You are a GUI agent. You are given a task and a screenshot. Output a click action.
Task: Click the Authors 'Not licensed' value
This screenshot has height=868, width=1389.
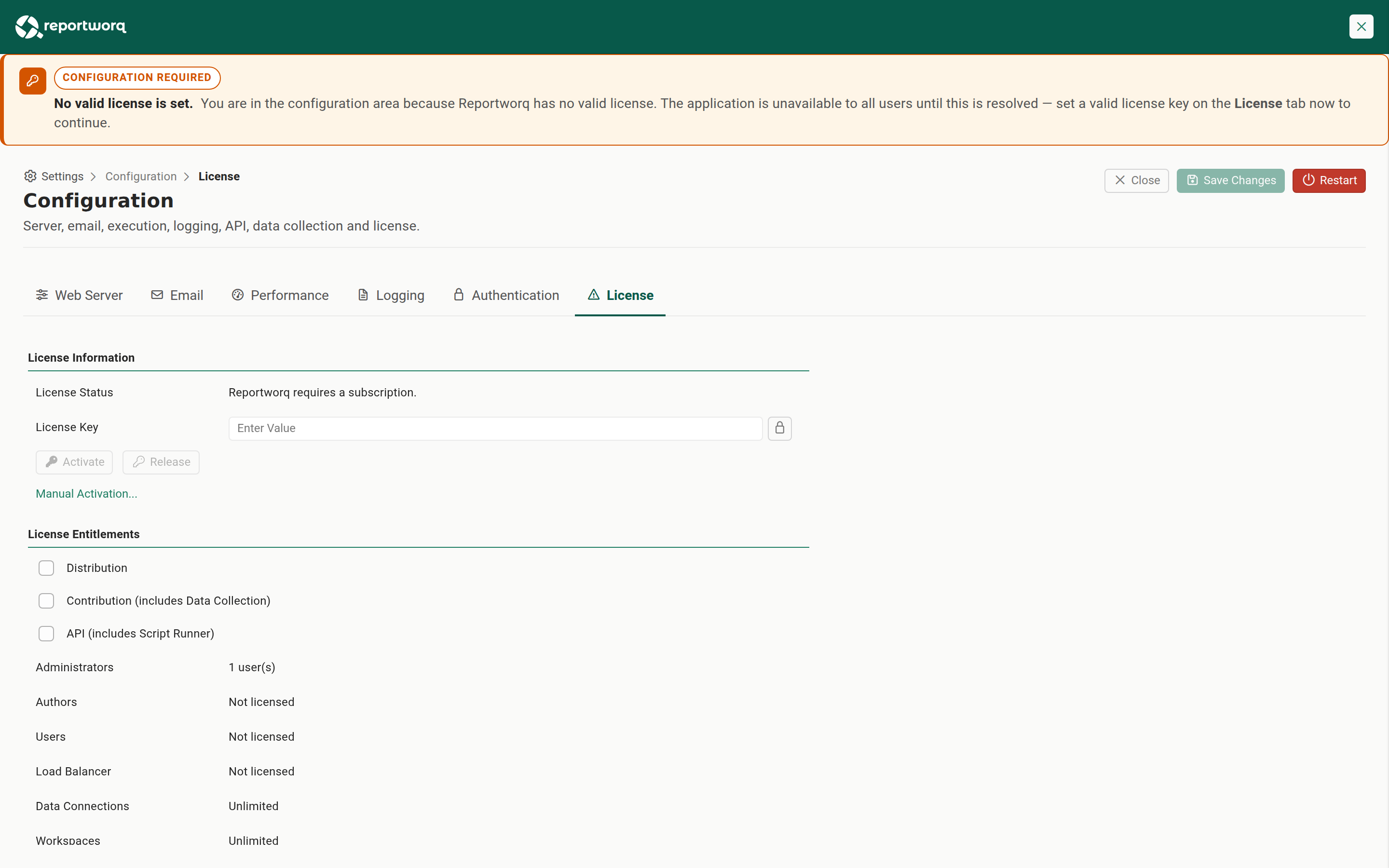point(262,702)
